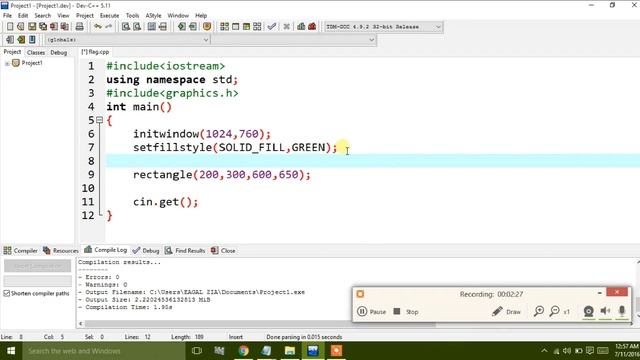Toggle the microphone in recorder bar
This screenshot has width=640, height=360.
622,311
